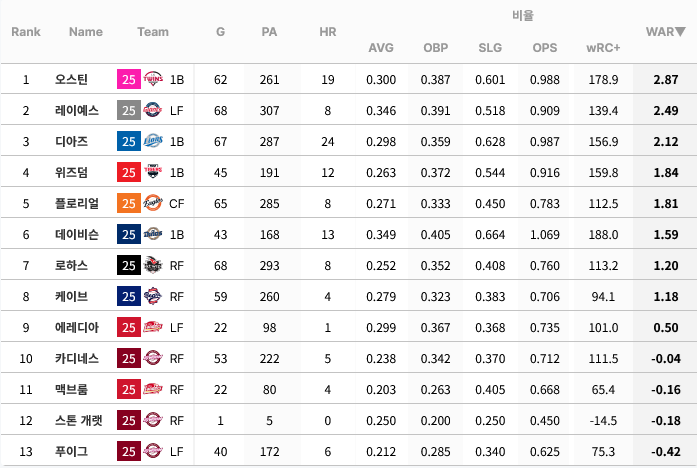Click the Lotte Giants logo beside 레이예스
Image resolution: width=697 pixels, height=468 pixels.
(x=153, y=110)
